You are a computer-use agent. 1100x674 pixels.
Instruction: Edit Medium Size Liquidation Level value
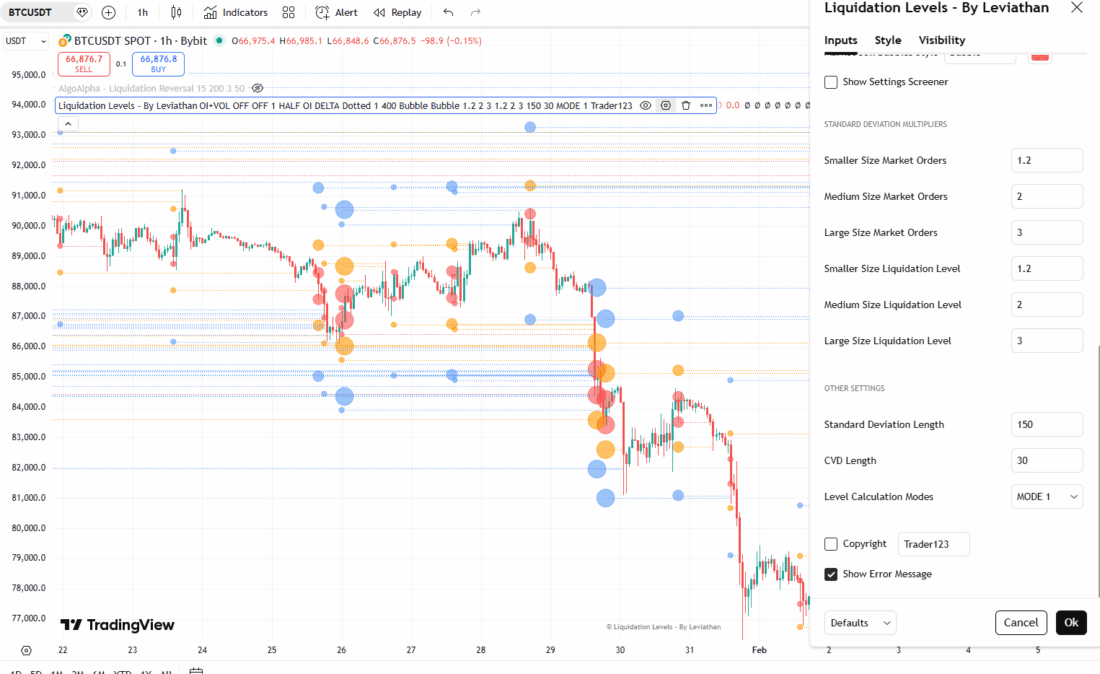coord(1046,304)
